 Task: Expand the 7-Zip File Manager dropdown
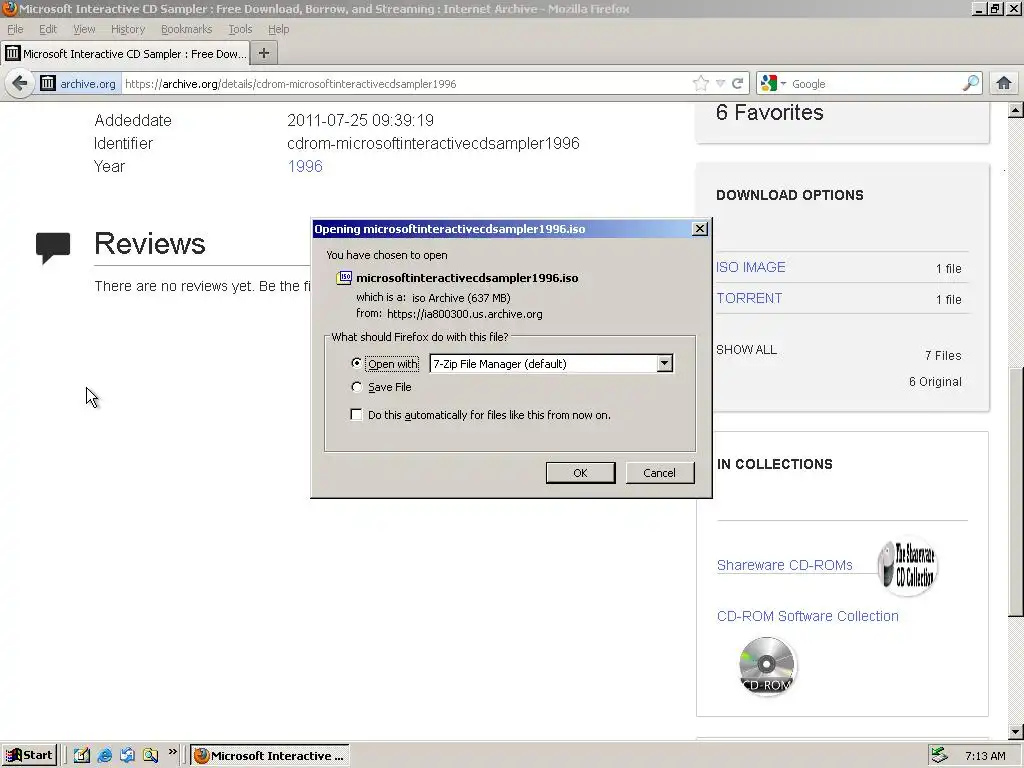pos(665,364)
